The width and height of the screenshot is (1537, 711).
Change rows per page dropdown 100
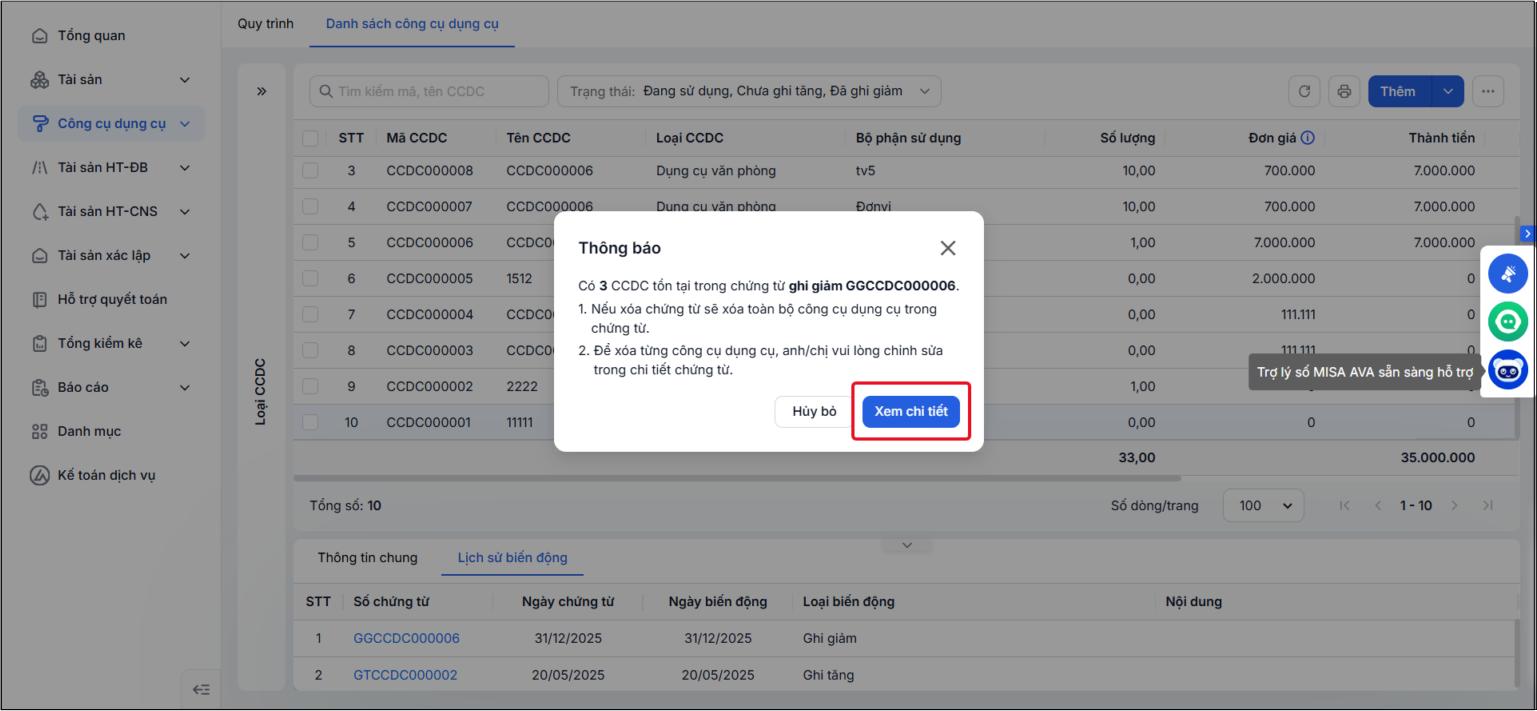click(1263, 506)
